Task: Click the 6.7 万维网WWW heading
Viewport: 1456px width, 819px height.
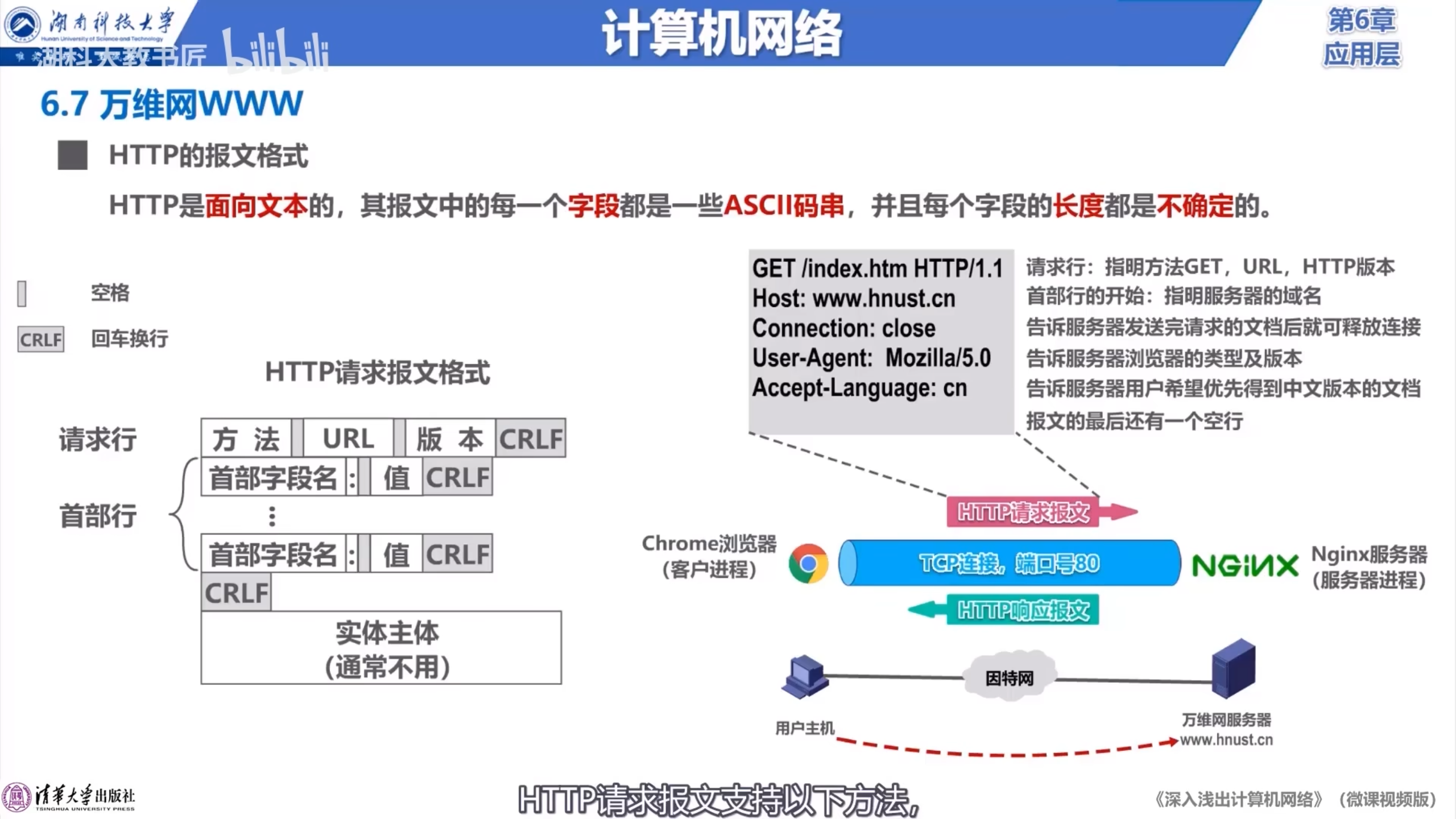Action: pyautogui.click(x=172, y=104)
